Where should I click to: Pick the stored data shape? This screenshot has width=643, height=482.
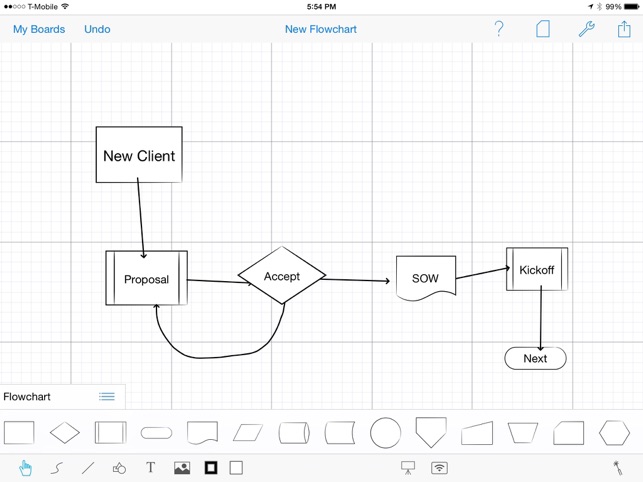click(340, 433)
